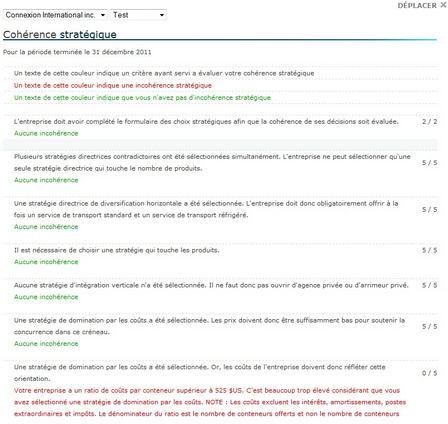Viewport: 448px width, 424px height.
Task: Click the green pas d'incohérence legend text
Action: (x=142, y=98)
